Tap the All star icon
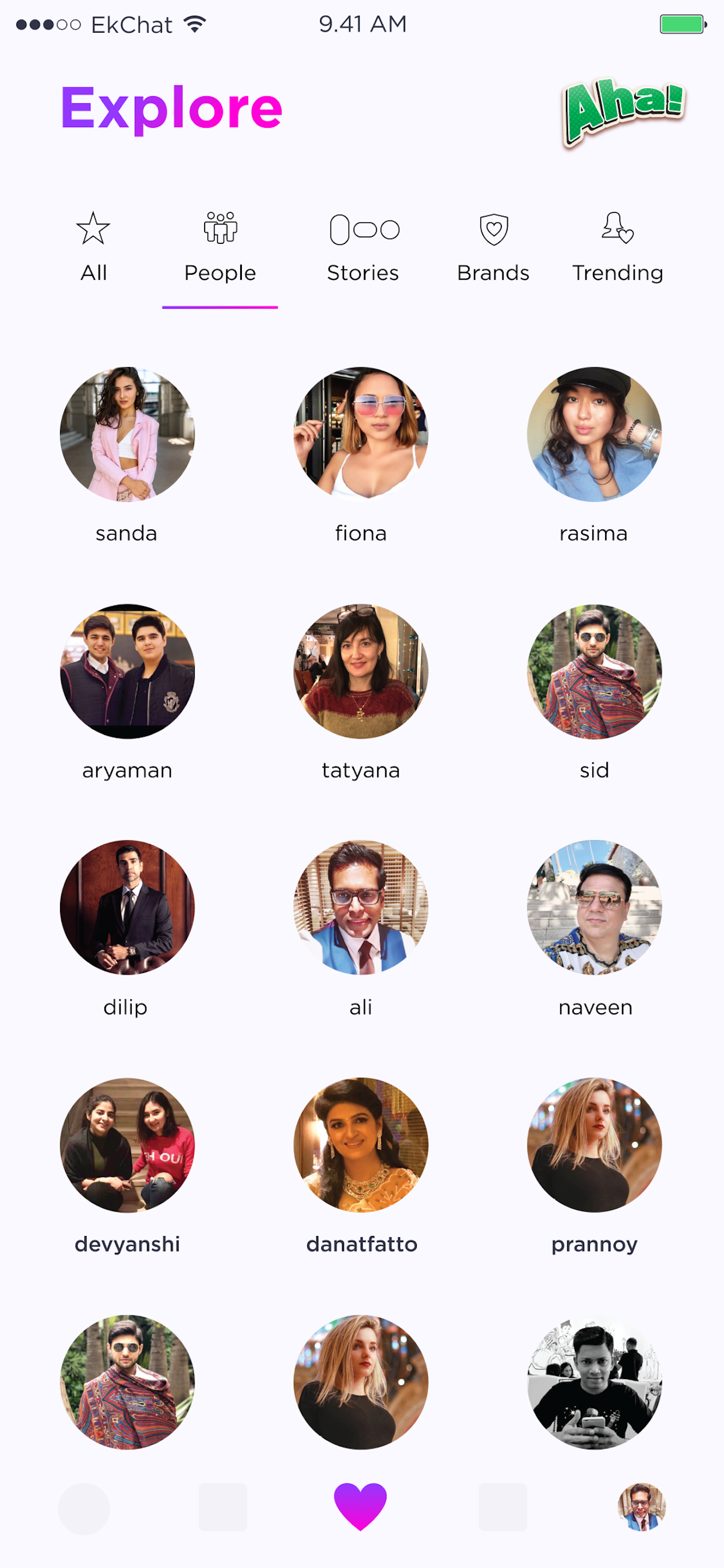The image size is (724, 1568). [93, 228]
